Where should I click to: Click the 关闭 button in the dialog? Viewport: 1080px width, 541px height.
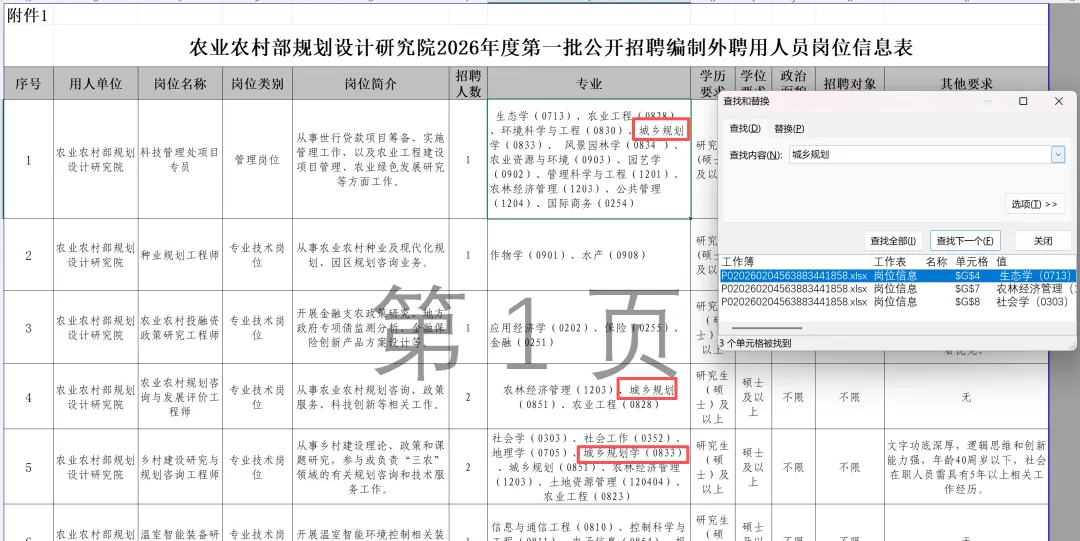click(1043, 241)
